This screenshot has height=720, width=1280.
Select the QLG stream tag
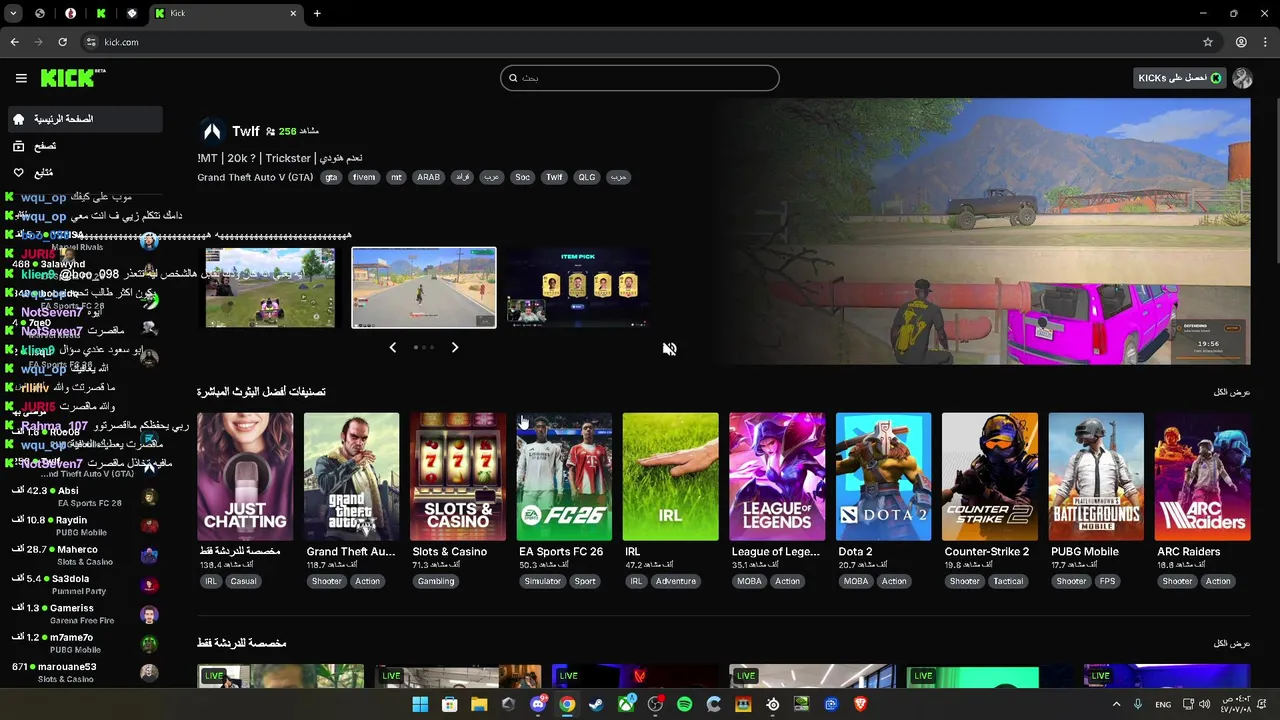pos(586,177)
